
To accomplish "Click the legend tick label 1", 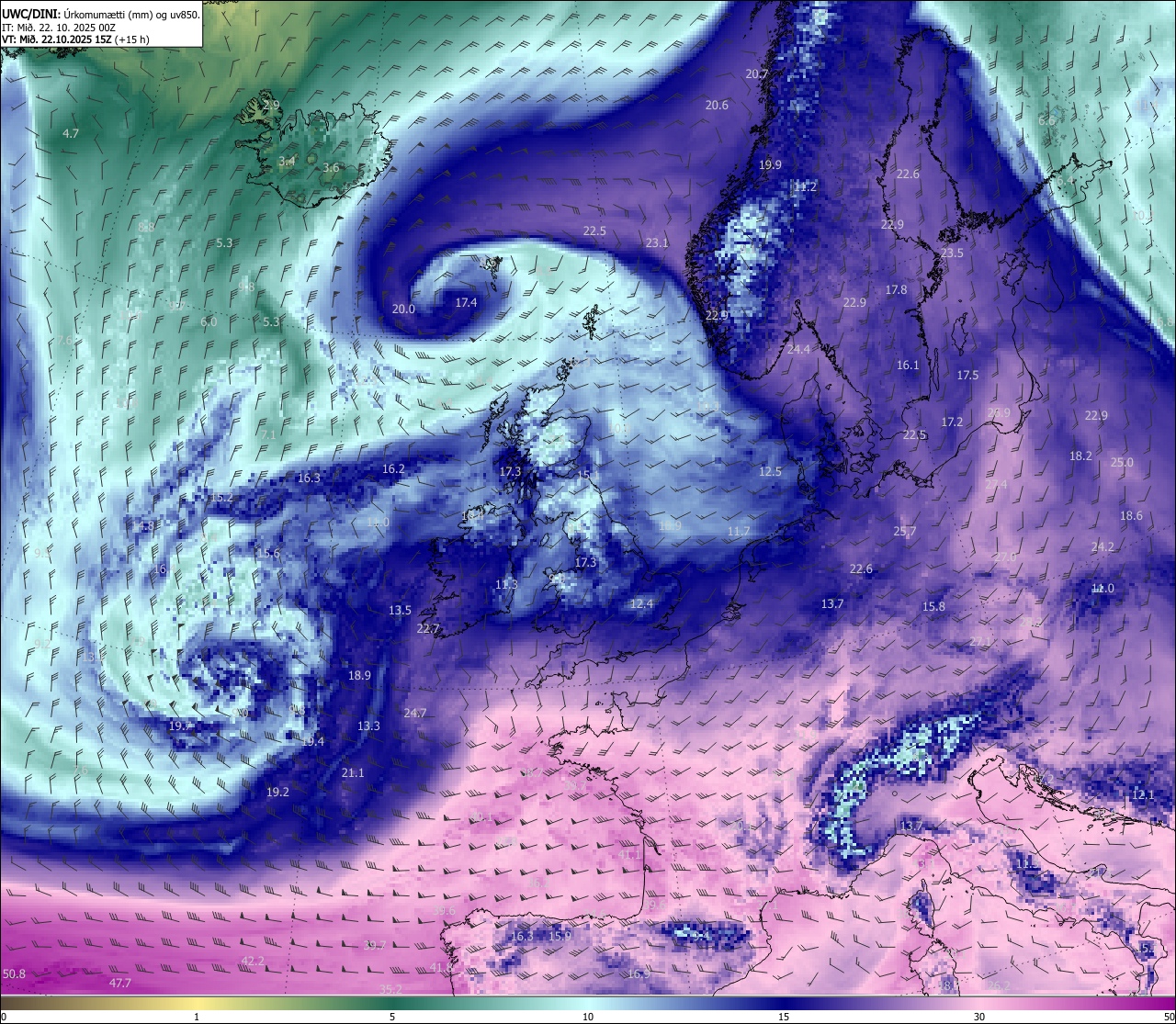I will 197,1017.
